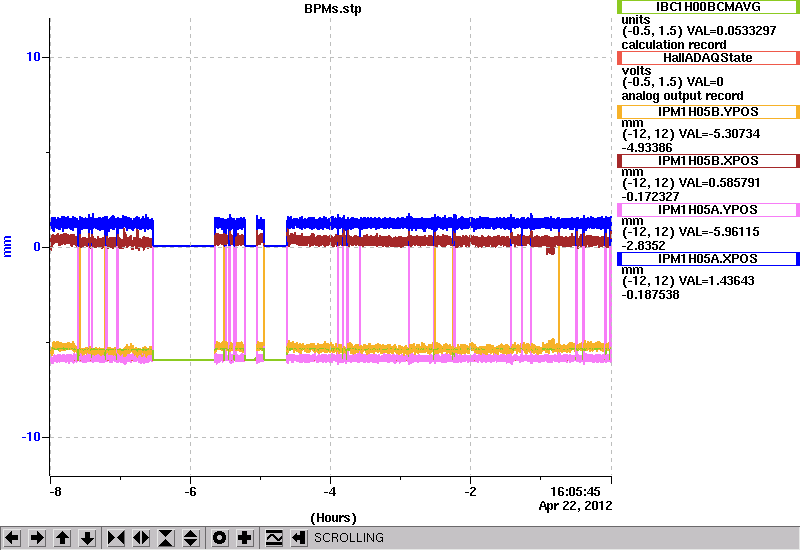Click the y-axis label 10

click(x=33, y=57)
